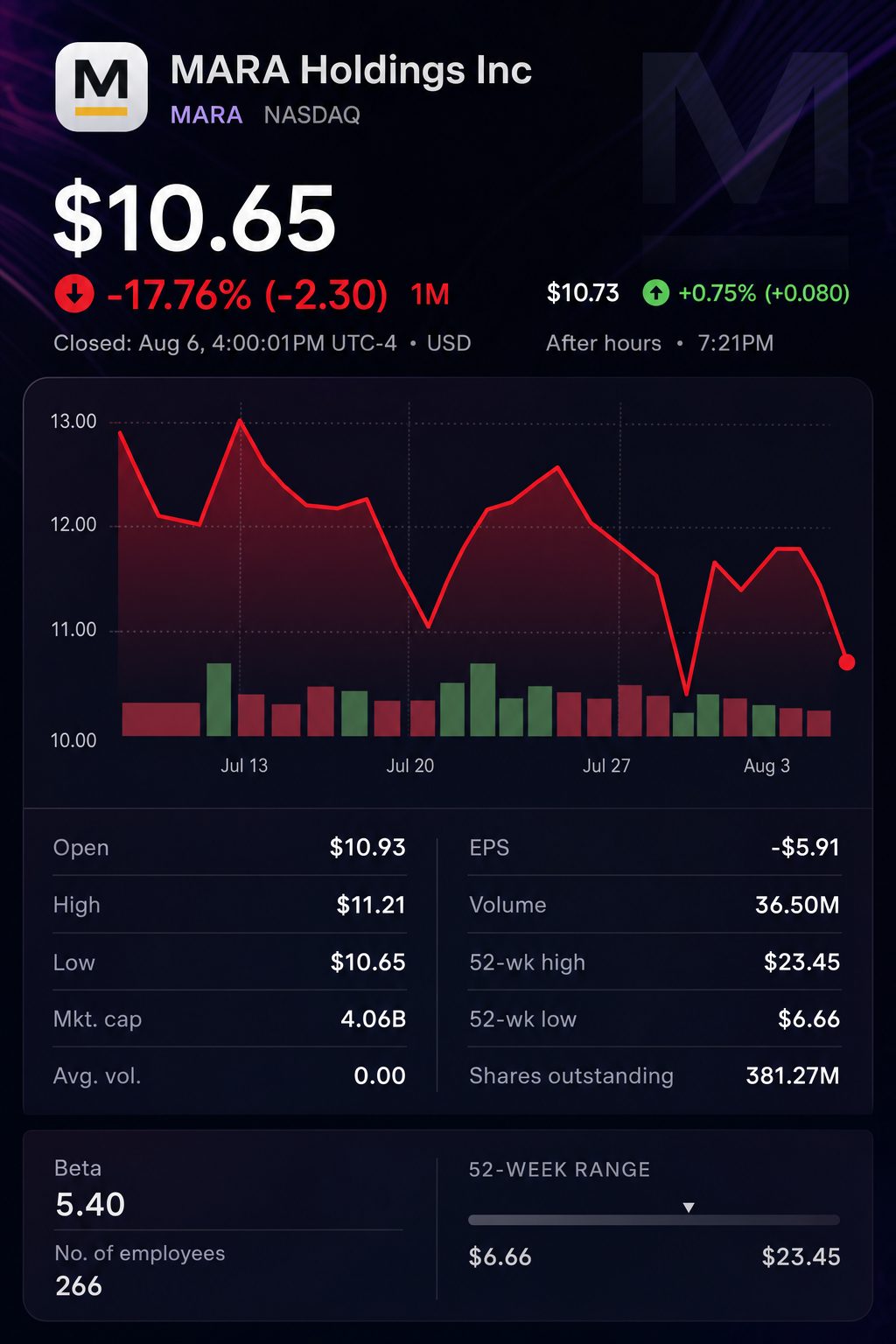Click the NASDAQ exchange label
The image size is (896, 1344).
tap(312, 115)
